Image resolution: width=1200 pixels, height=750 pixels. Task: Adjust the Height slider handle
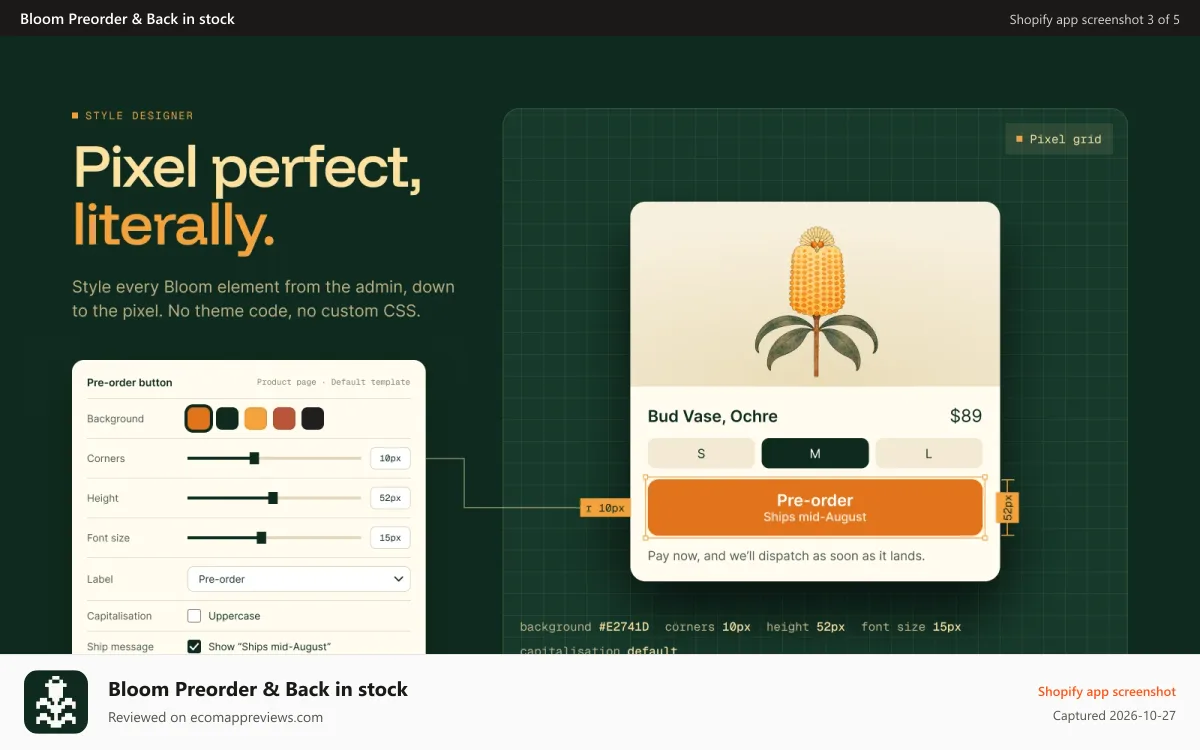tap(273, 498)
